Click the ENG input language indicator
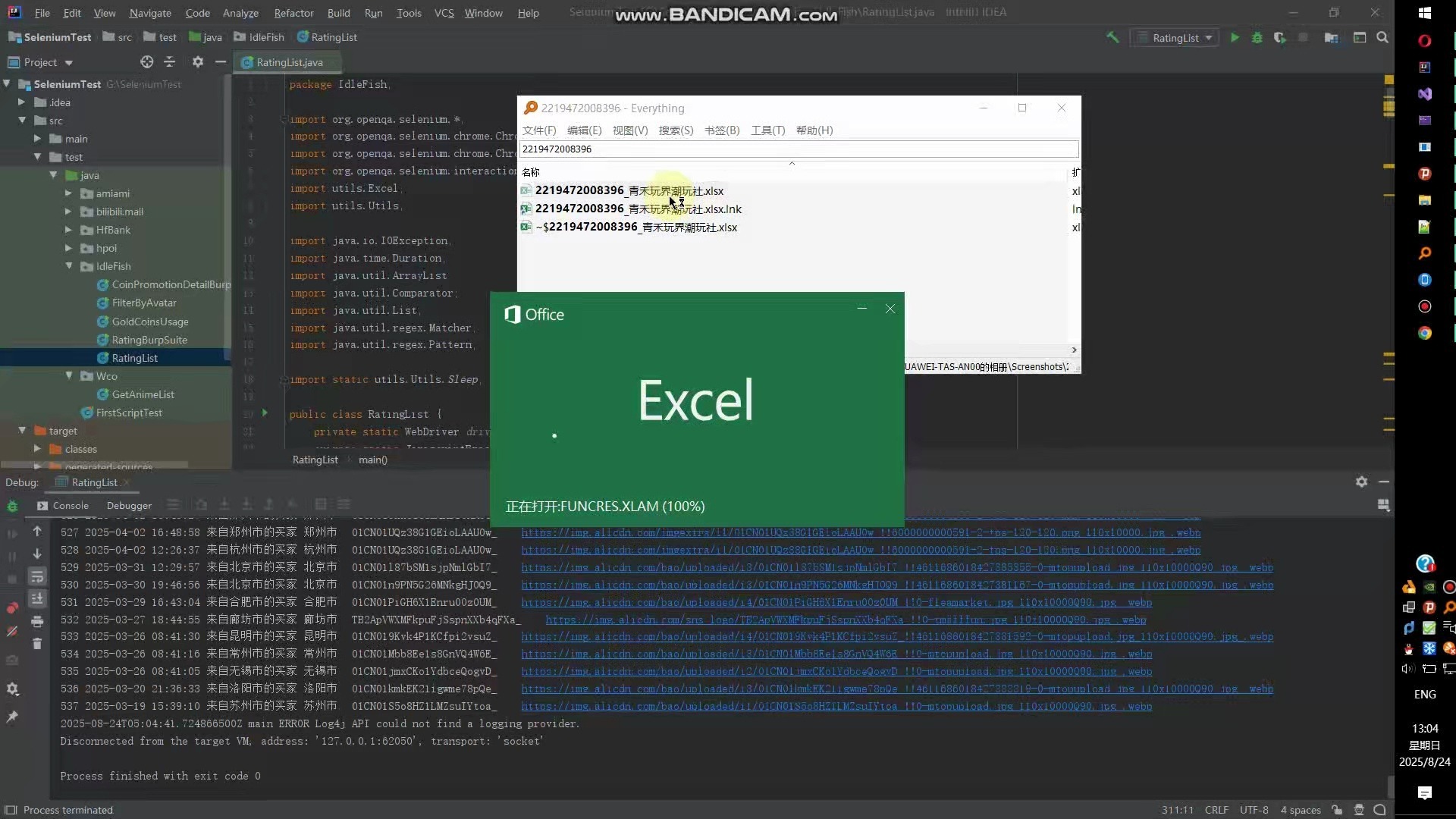The image size is (1456, 819). click(1425, 694)
